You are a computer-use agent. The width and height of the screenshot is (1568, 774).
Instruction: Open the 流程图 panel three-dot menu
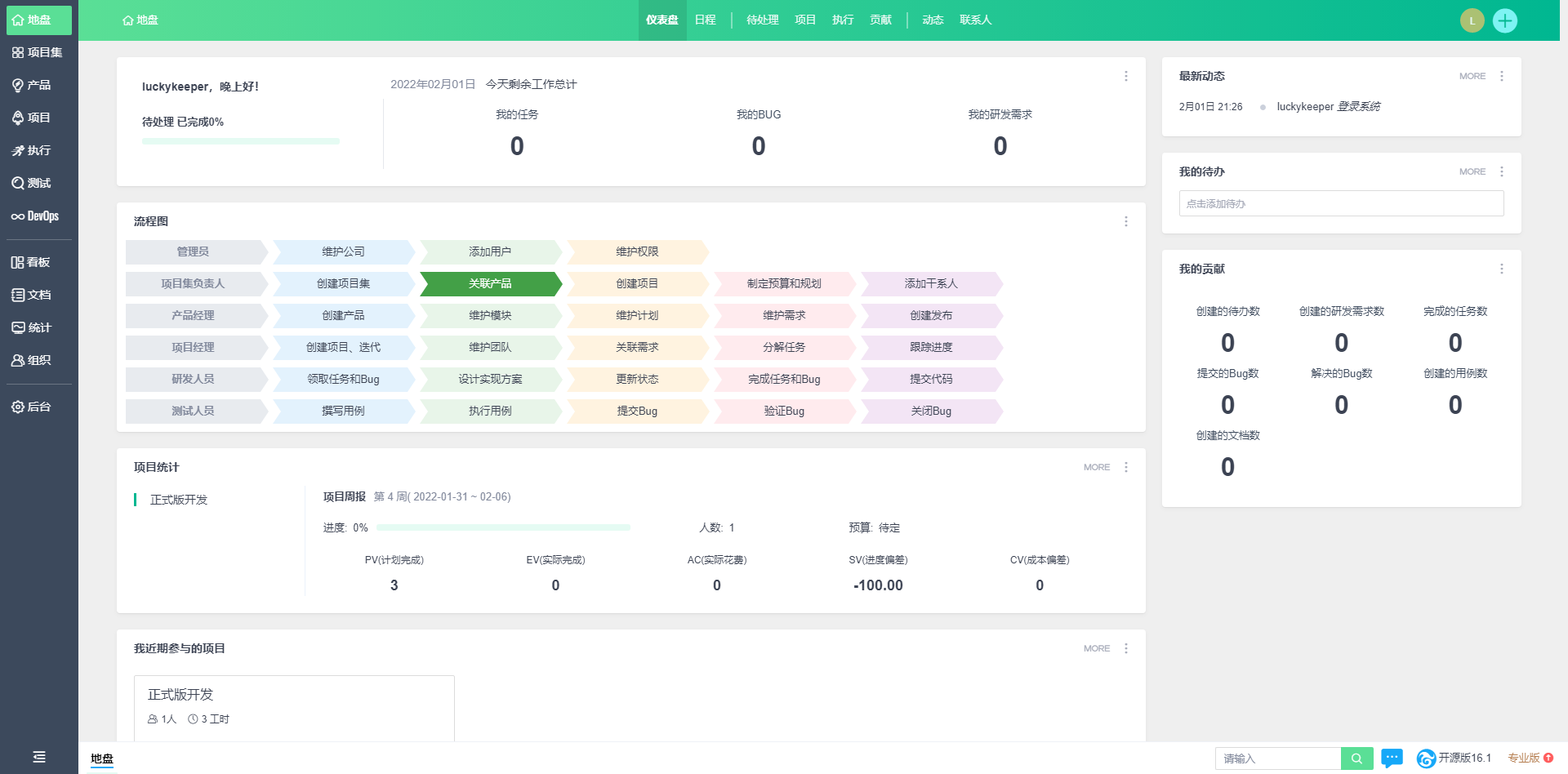(1125, 221)
